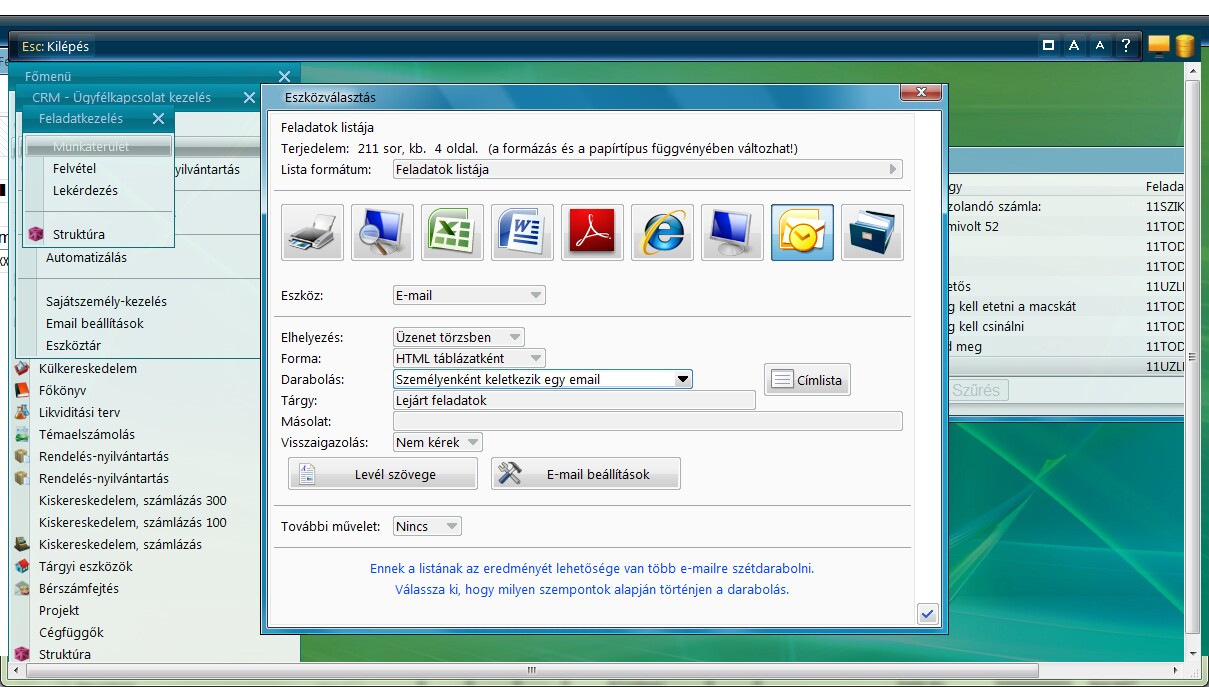Click the Tárgy field with Lejárt feladatok
This screenshot has height=687, width=1209.
click(574, 400)
